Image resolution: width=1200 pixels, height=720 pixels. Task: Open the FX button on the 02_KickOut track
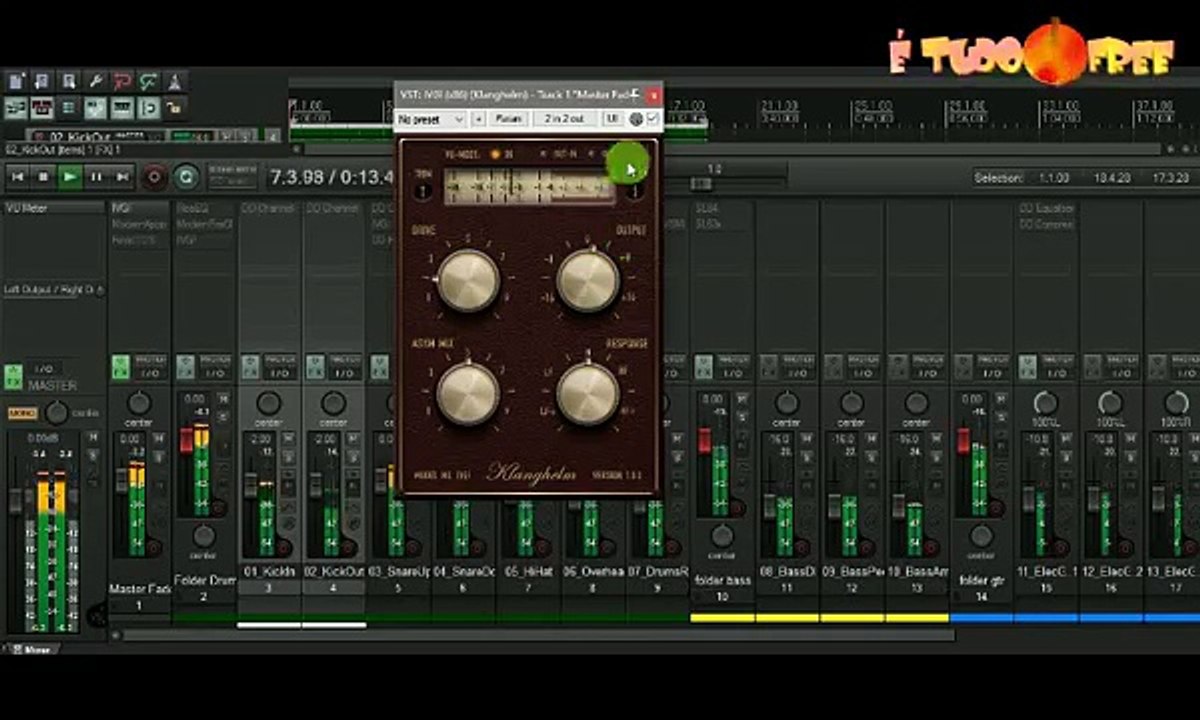click(315, 367)
